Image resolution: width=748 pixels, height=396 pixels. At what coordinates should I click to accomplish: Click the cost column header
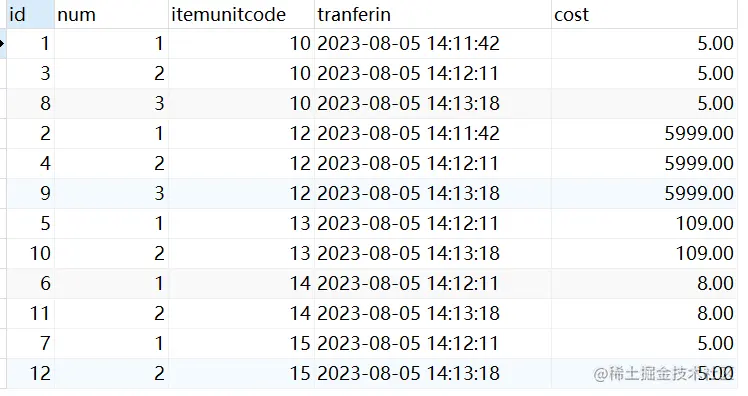coord(644,14)
